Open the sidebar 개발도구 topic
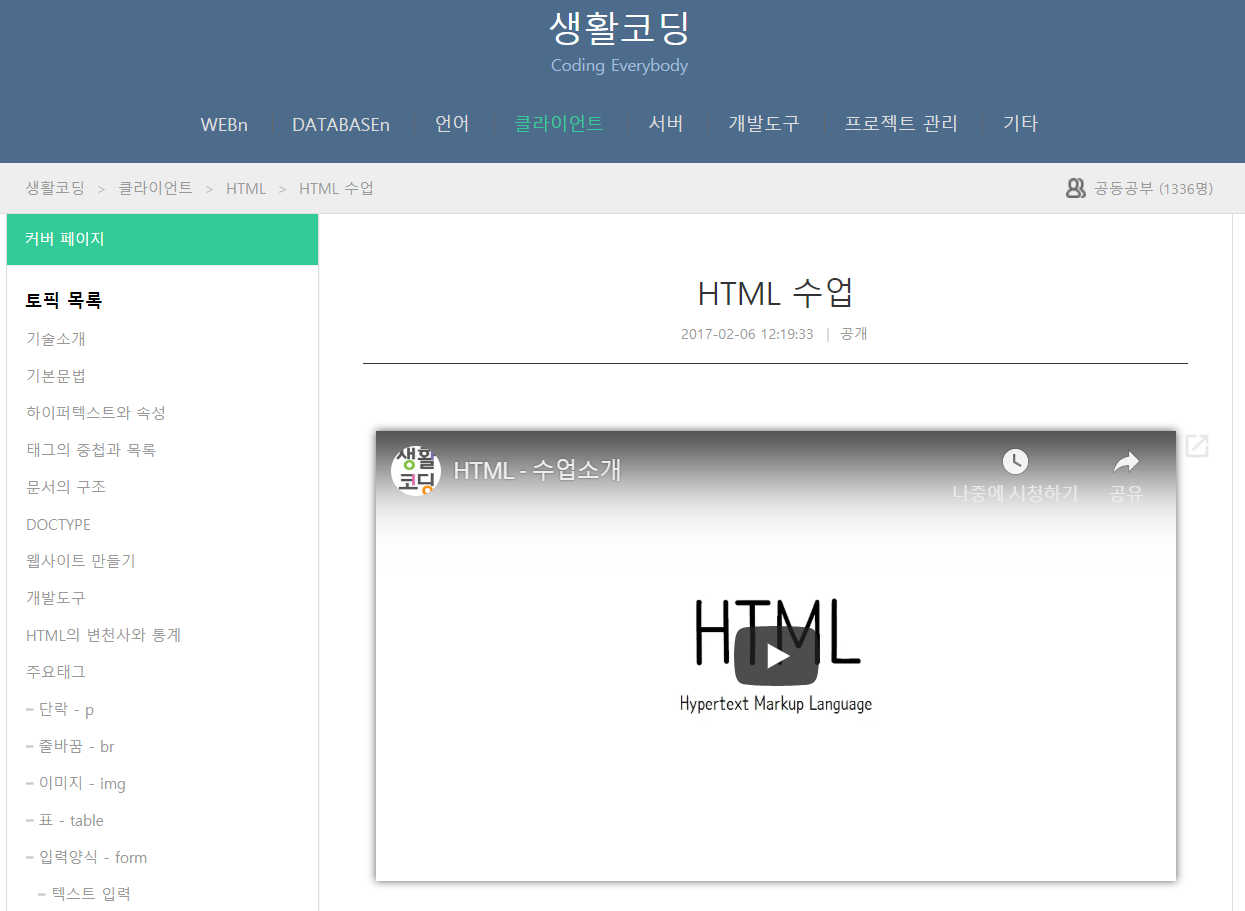Image resolution: width=1245 pixels, height=911 pixels. pos(56,598)
